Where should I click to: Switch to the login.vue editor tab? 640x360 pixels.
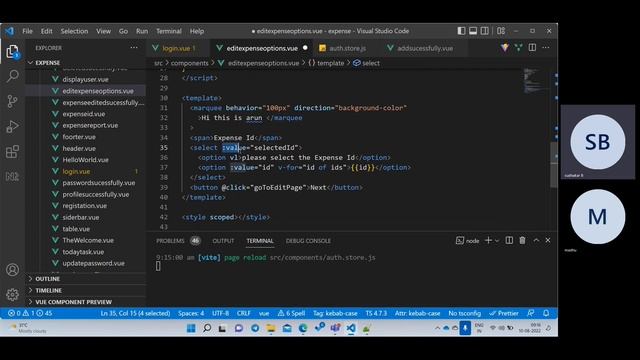point(179,48)
